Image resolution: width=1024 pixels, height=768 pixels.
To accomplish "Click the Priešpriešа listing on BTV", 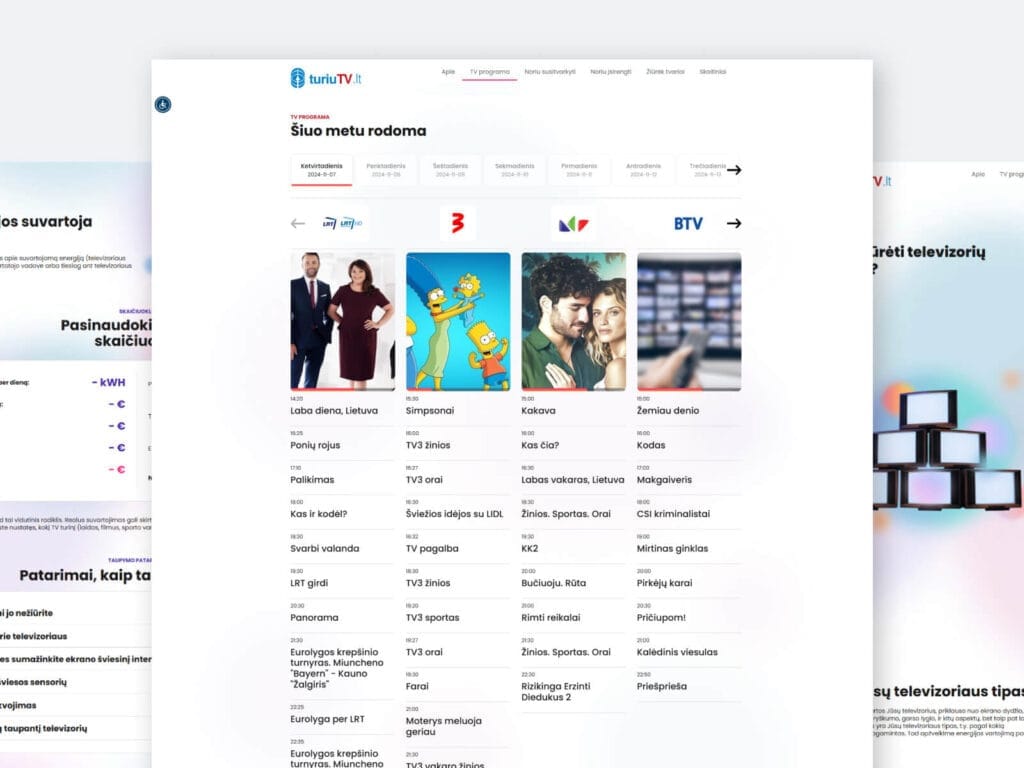I will (x=662, y=686).
